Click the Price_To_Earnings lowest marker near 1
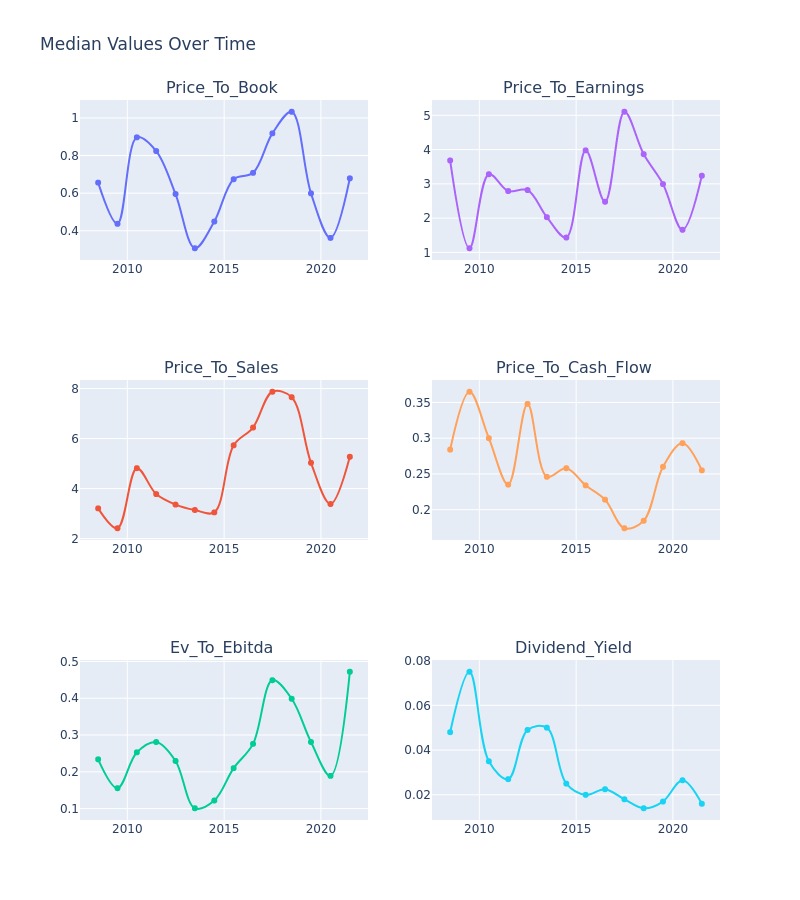 pyautogui.click(x=469, y=249)
